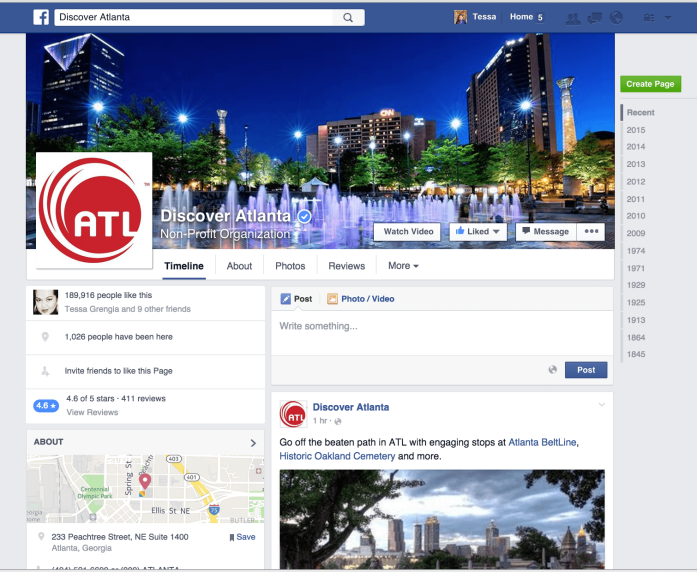Click the blue Post button
Screen dimensions: 697x572
click(586, 370)
